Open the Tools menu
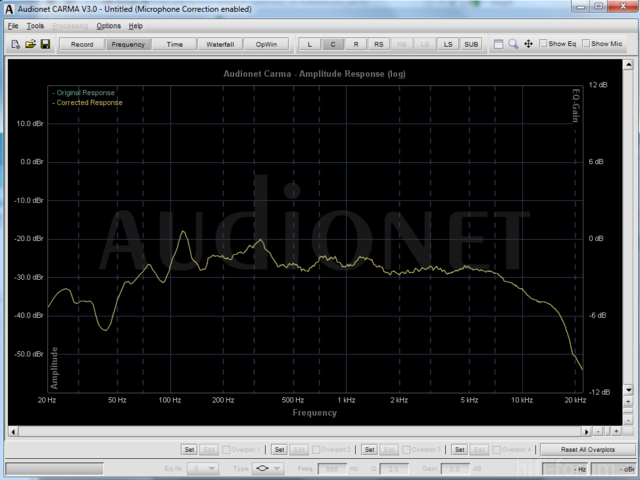 pyautogui.click(x=36, y=25)
